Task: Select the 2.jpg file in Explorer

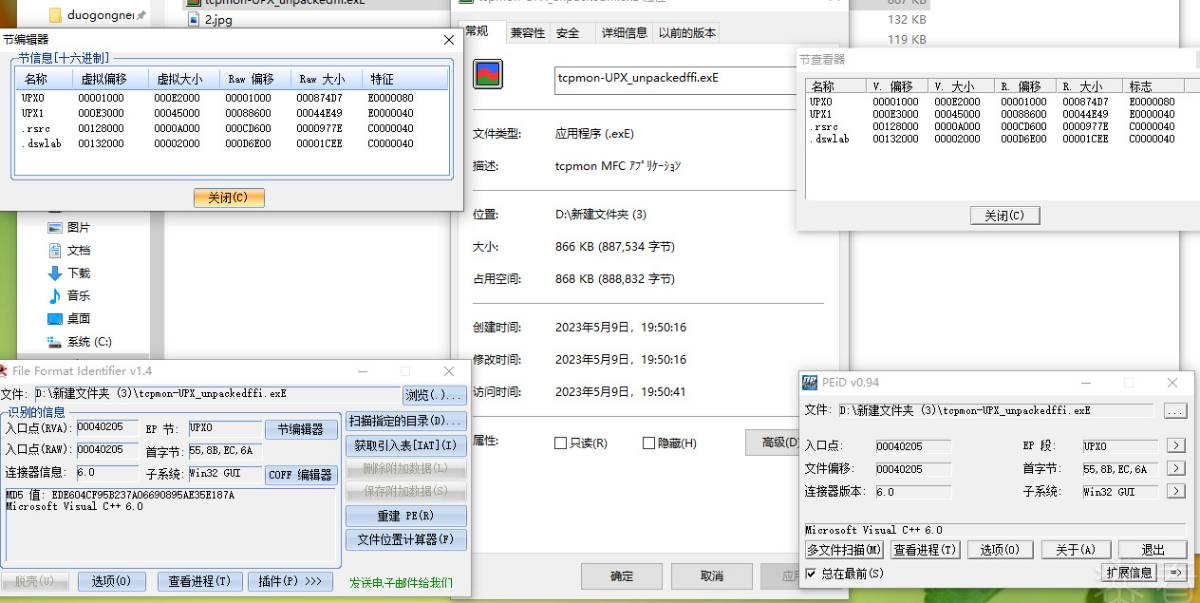Action: (x=208, y=19)
